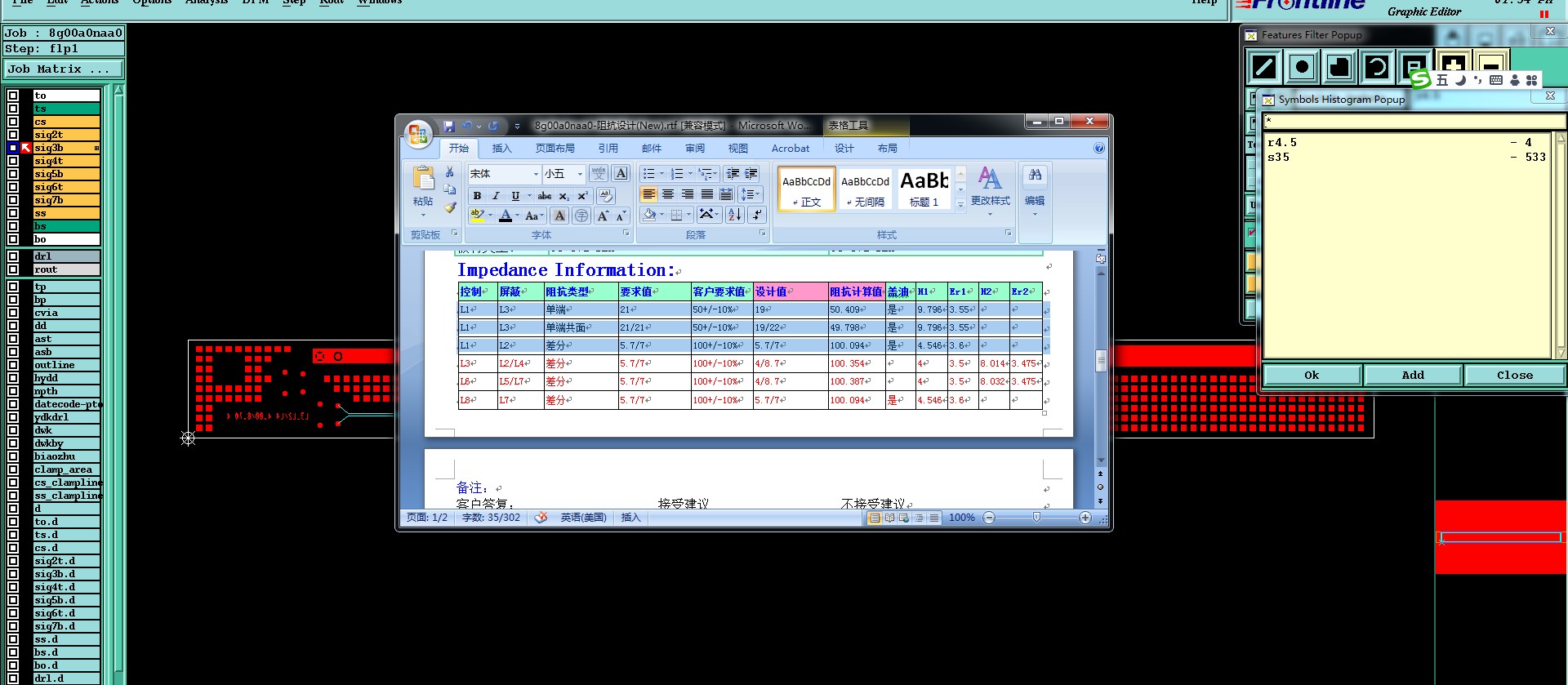Open the Job Matrix button
1568x685 pixels.
[63, 69]
